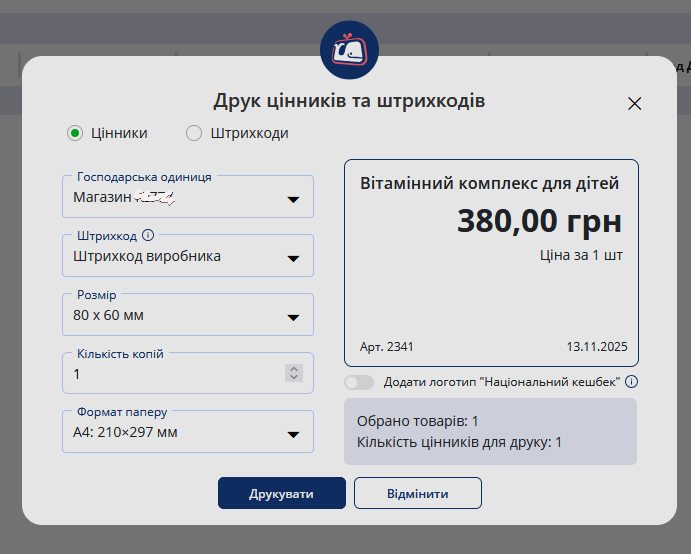Click info icon next to Національний кешбек
Viewport: 691px width, 554px height.
tap(631, 381)
